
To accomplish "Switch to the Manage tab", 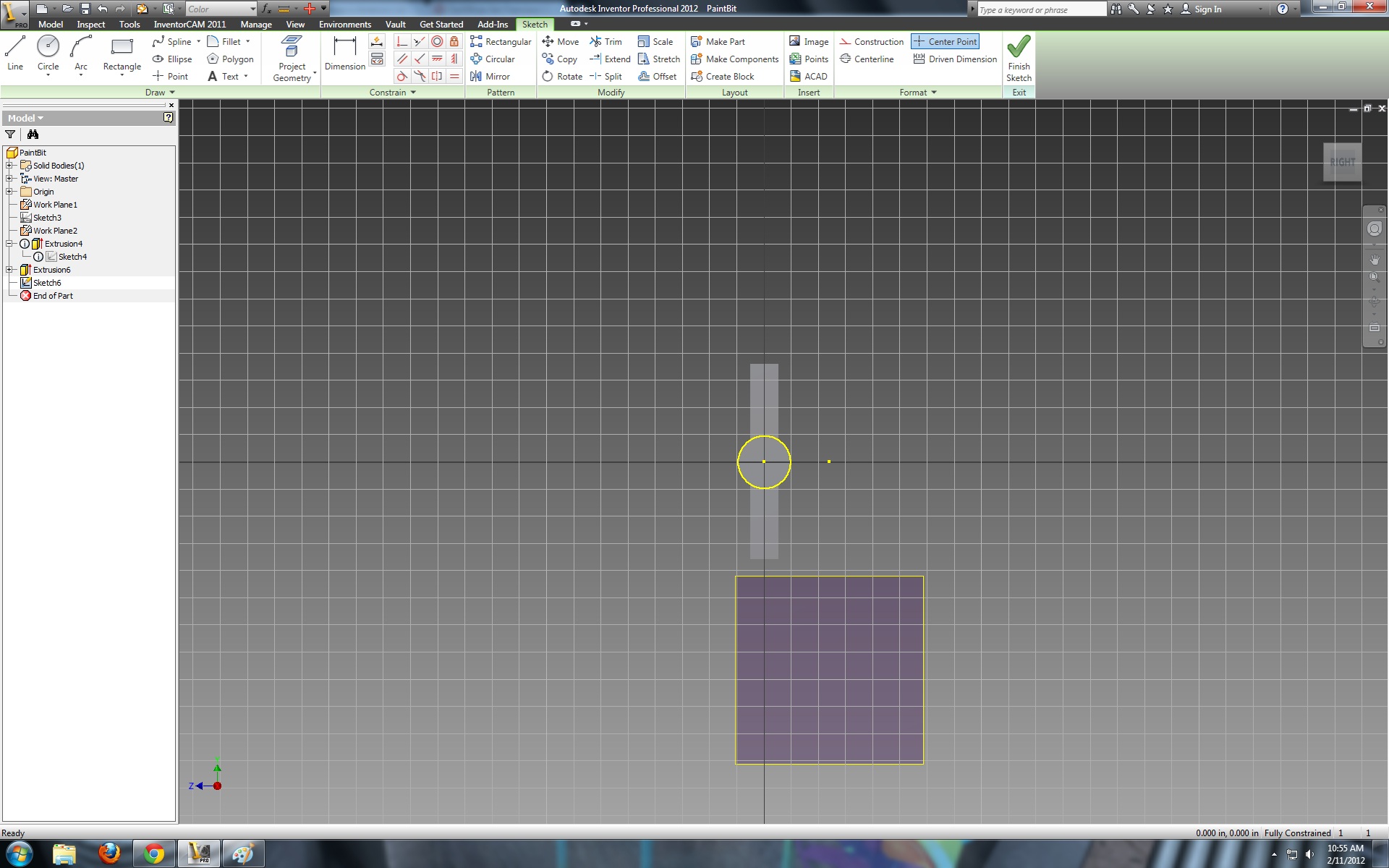I will tap(256, 24).
